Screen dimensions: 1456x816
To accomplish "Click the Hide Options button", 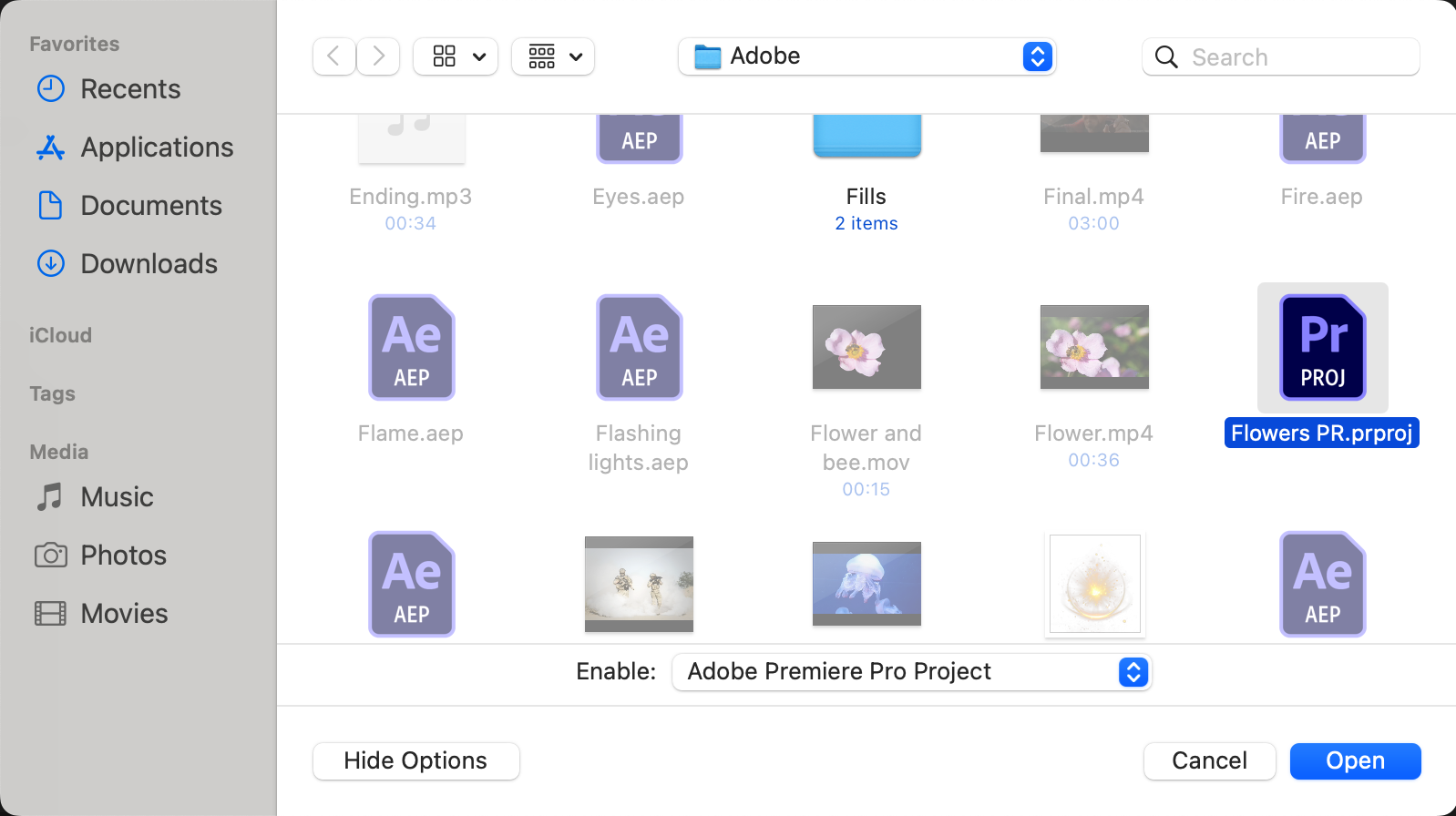I will click(x=415, y=761).
